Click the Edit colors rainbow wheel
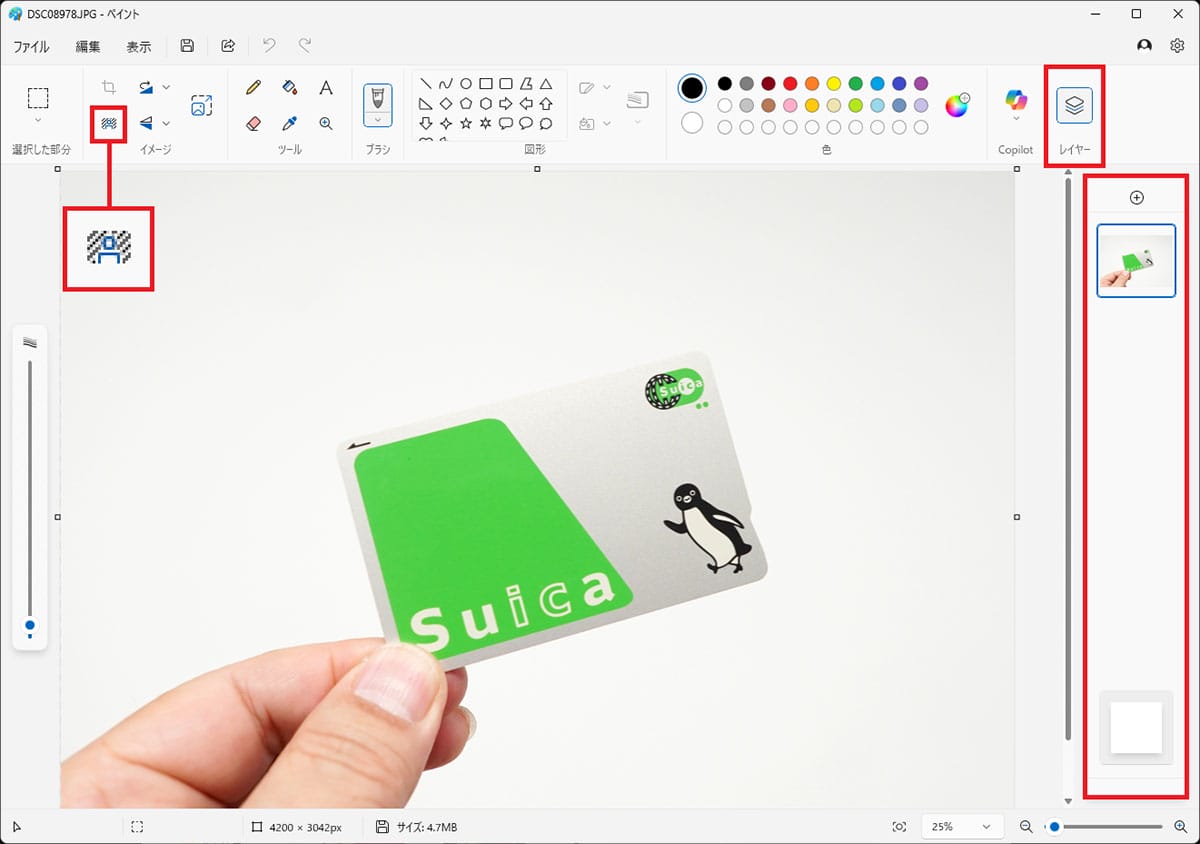The image size is (1200, 844). 957,105
